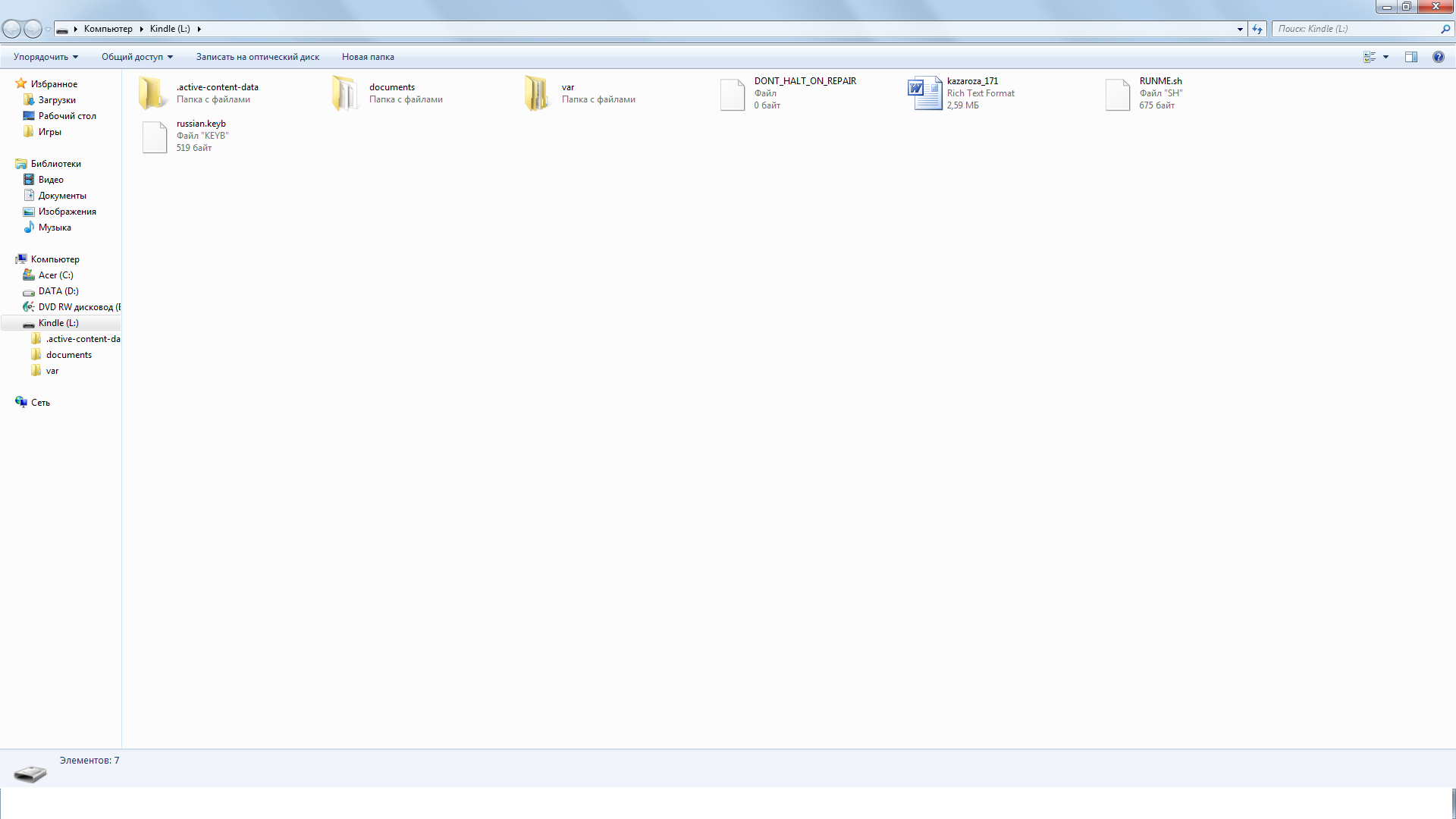The width and height of the screenshot is (1456, 819).
Task: Click the Forward navigation arrow
Action: (33, 29)
